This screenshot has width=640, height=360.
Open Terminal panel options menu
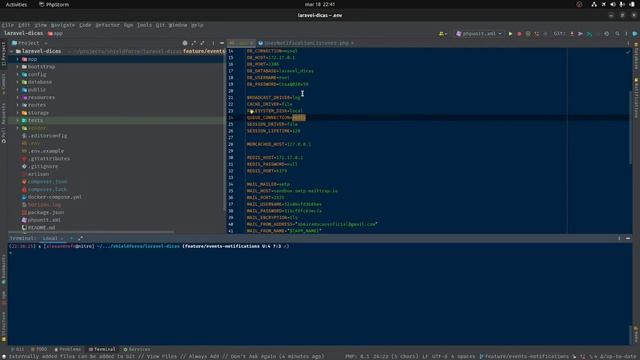point(619,238)
